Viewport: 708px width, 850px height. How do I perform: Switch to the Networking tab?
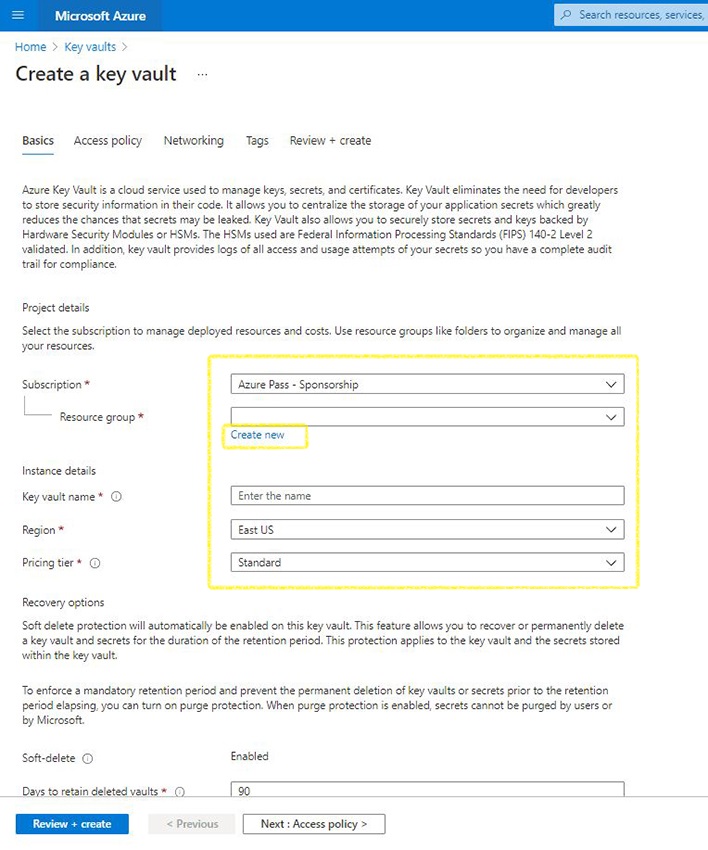pos(194,141)
